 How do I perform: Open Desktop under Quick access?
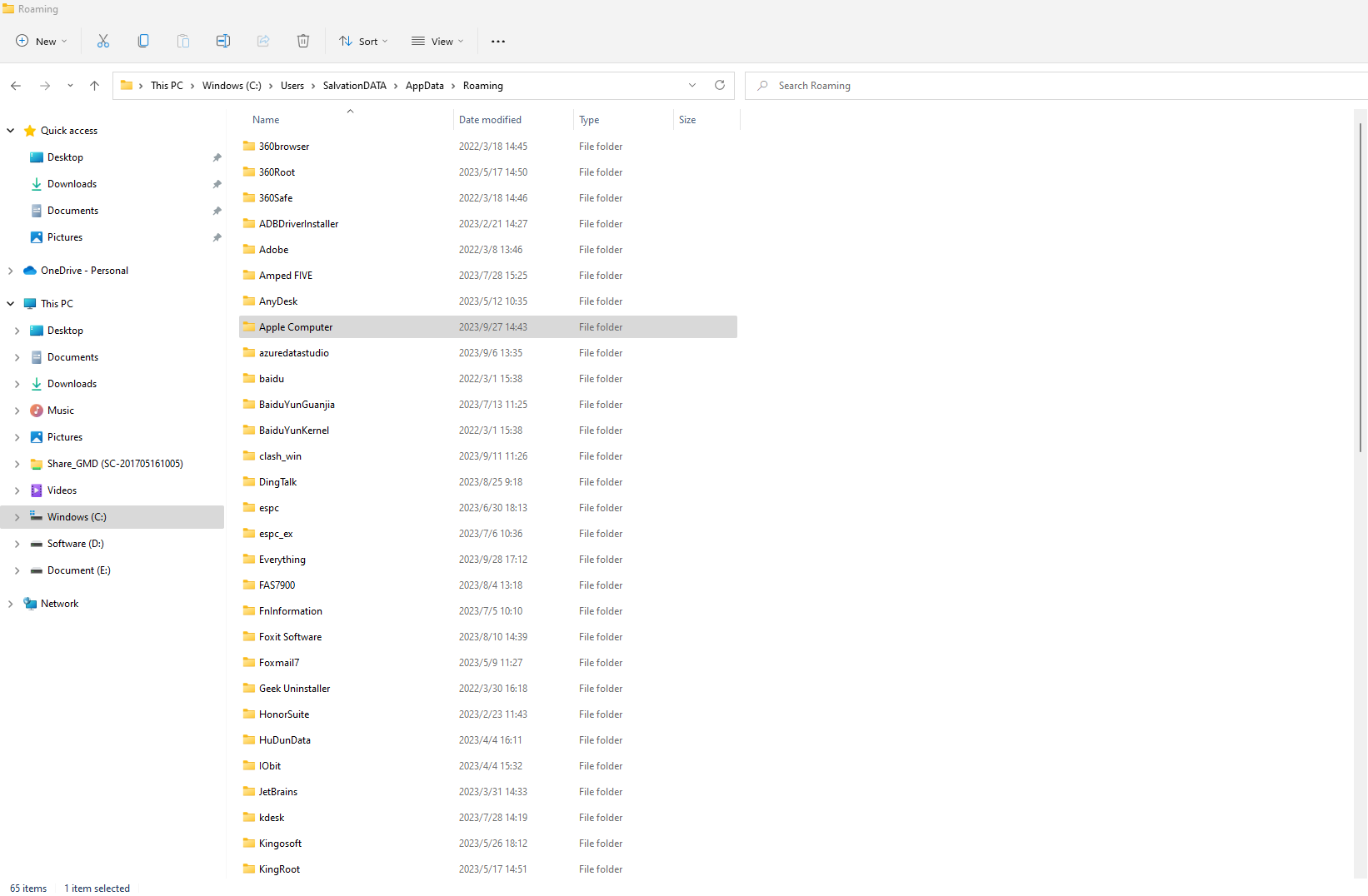[65, 157]
